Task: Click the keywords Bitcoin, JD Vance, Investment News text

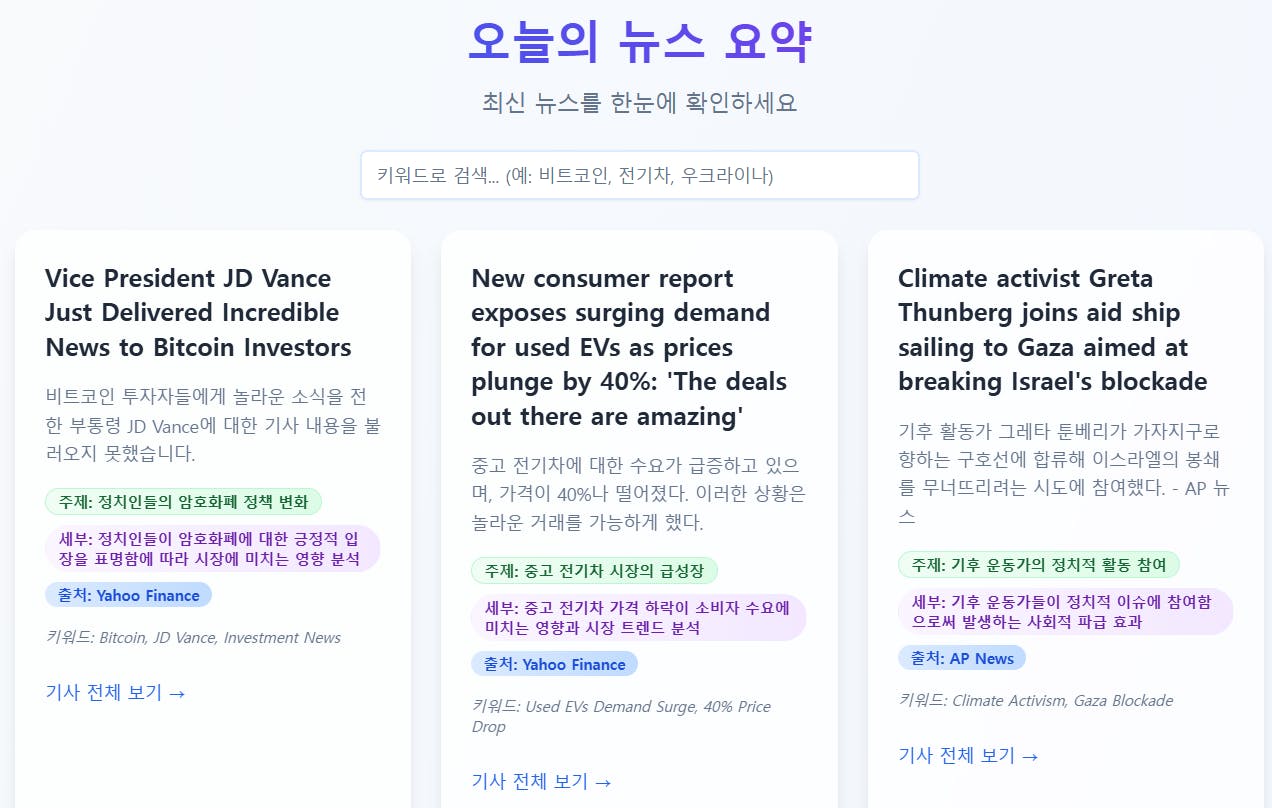Action: pos(194,637)
